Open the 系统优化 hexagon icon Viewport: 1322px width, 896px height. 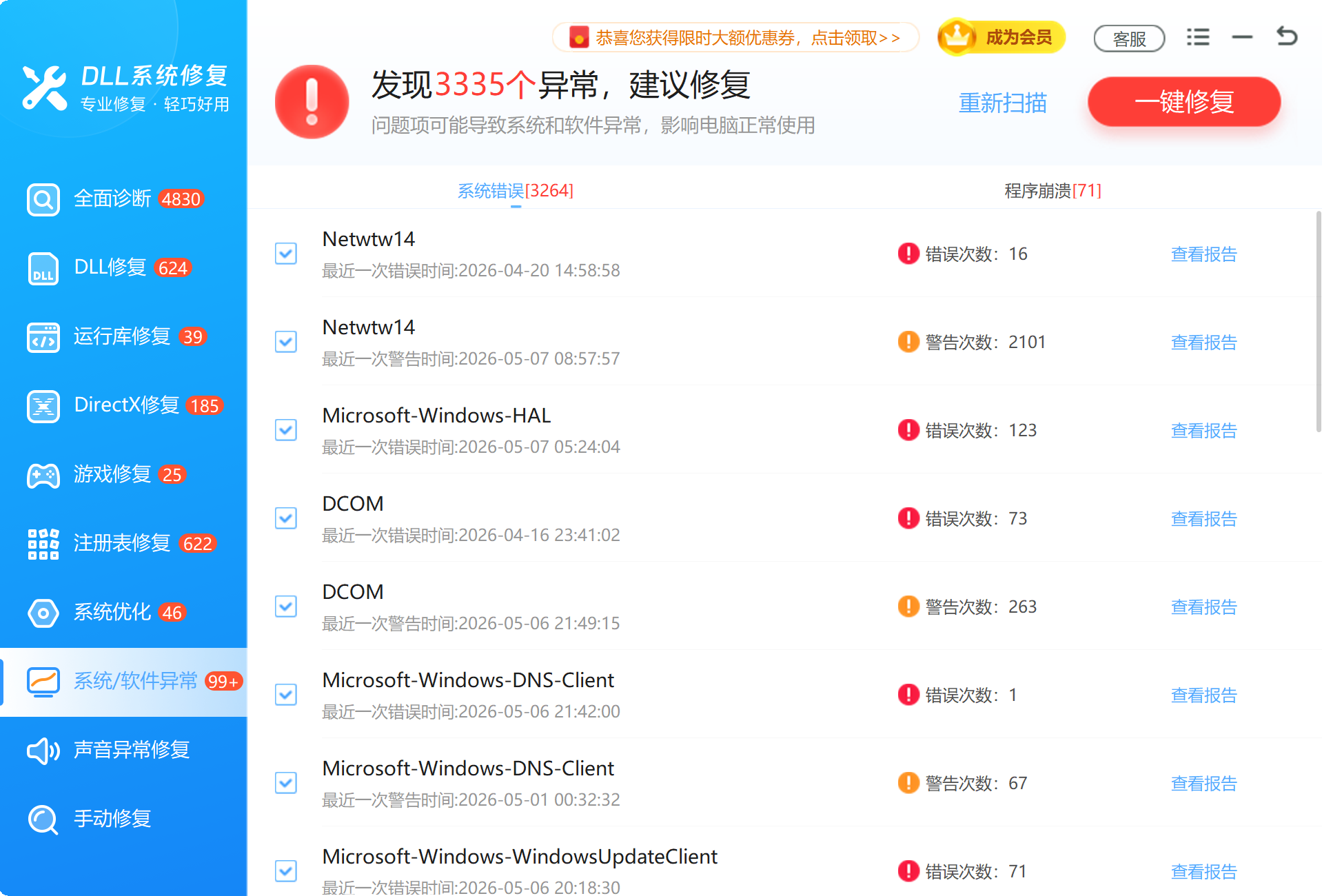pyautogui.click(x=43, y=613)
